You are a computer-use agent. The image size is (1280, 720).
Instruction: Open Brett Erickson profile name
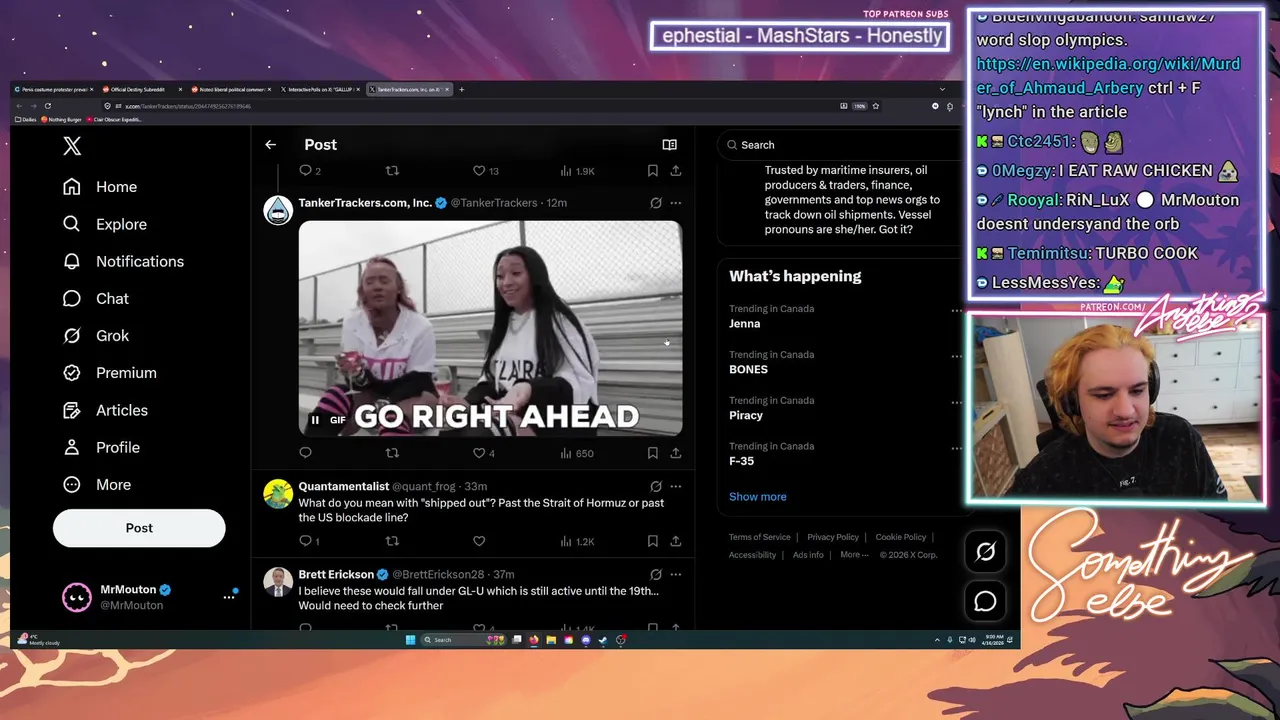tap(336, 575)
